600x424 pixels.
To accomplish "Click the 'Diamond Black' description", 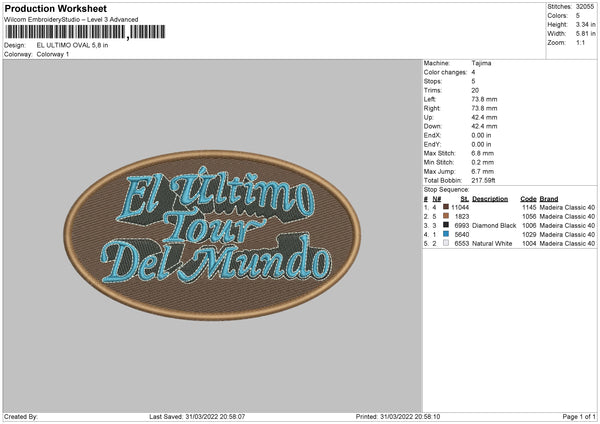I will pyautogui.click(x=494, y=225).
